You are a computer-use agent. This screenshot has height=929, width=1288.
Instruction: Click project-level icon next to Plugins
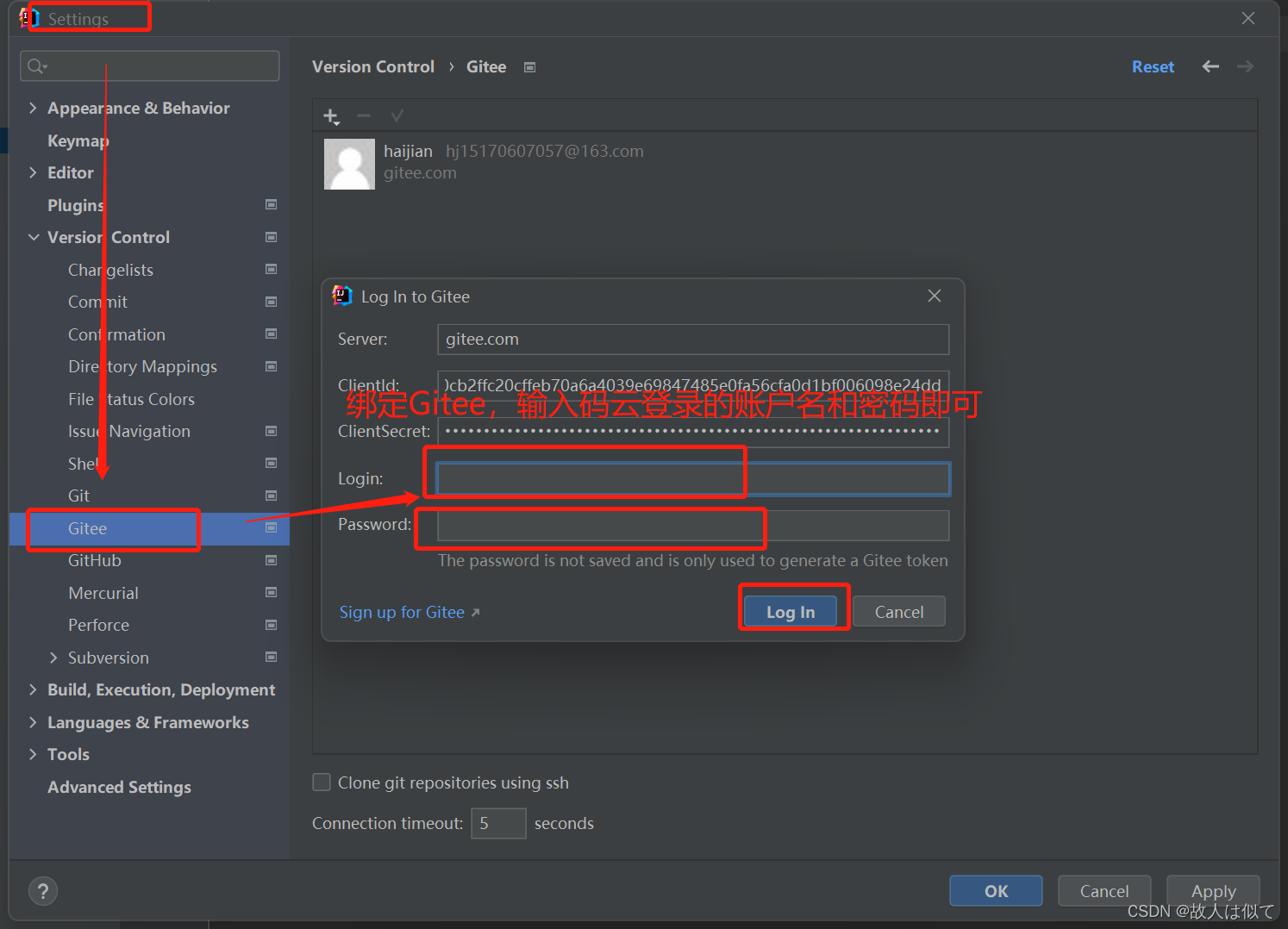click(271, 204)
